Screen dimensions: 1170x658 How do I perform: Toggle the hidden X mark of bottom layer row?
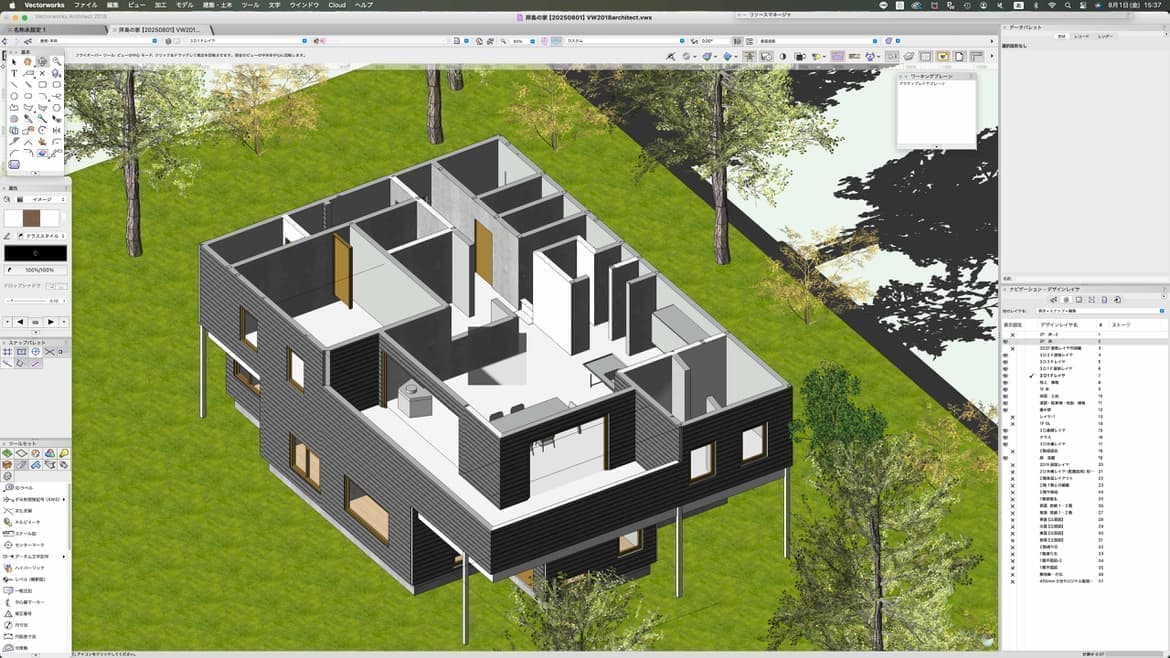click(1012, 581)
